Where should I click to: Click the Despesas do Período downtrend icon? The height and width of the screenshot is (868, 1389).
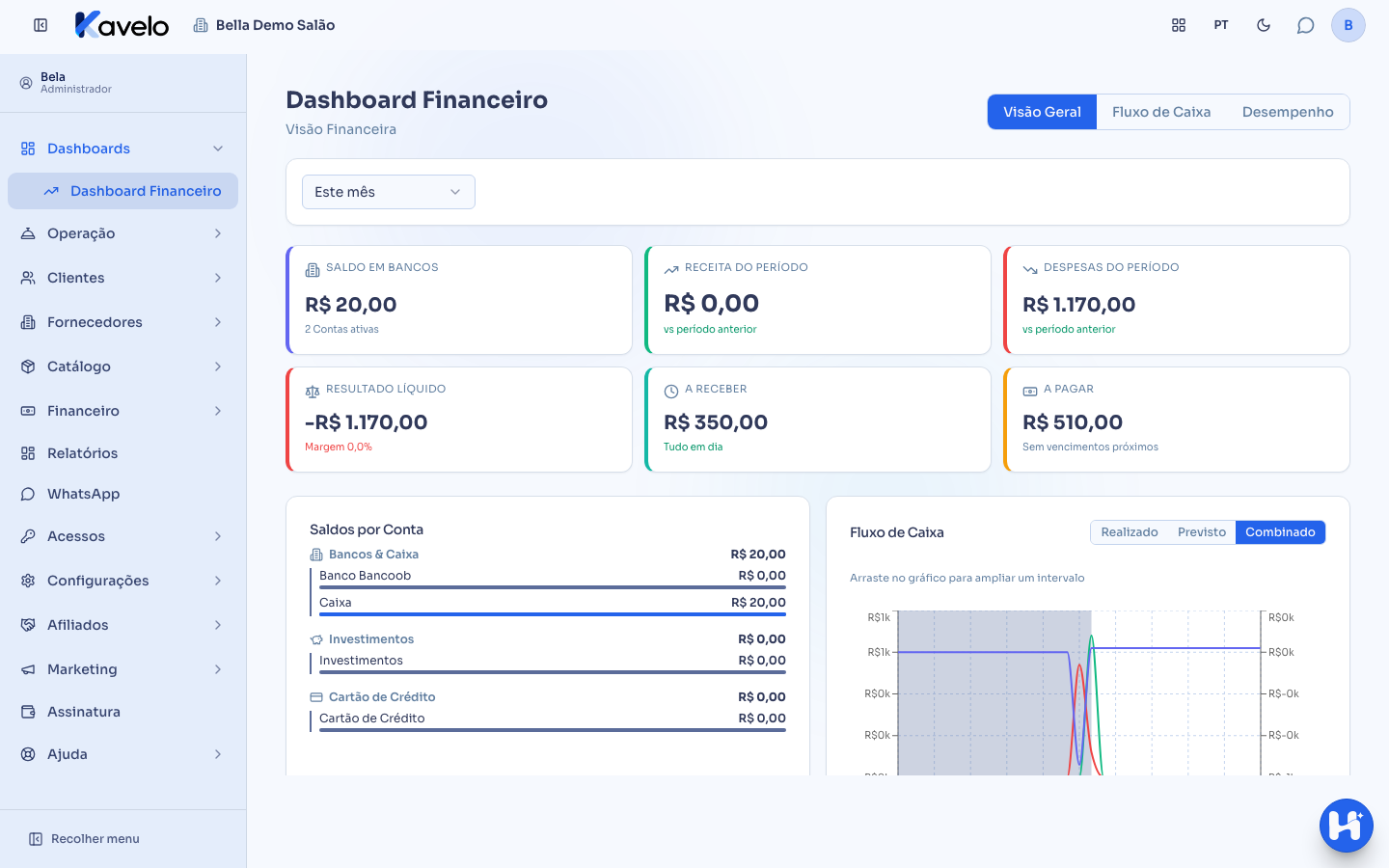1030,269
